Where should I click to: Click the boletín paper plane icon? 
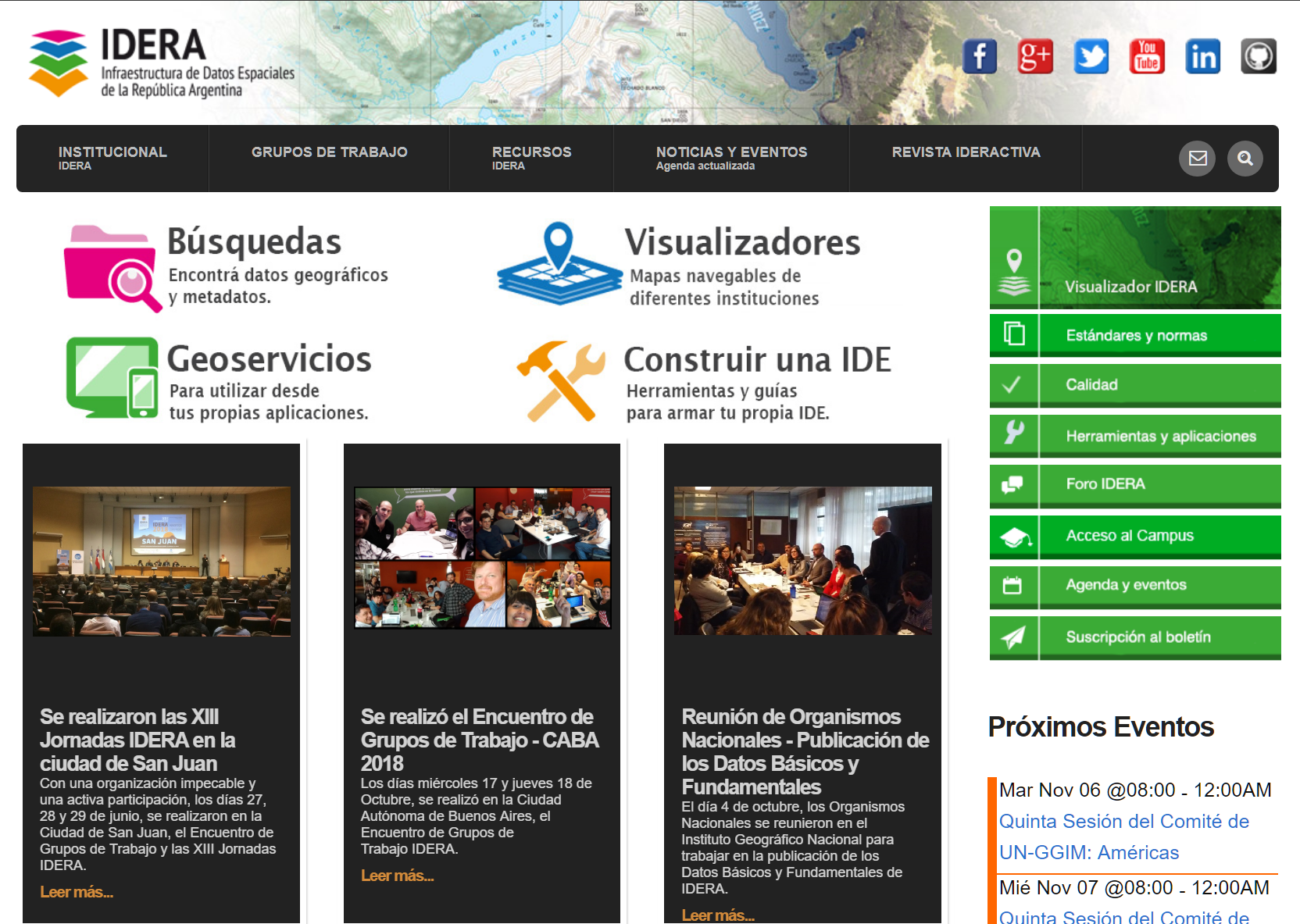point(1014,637)
